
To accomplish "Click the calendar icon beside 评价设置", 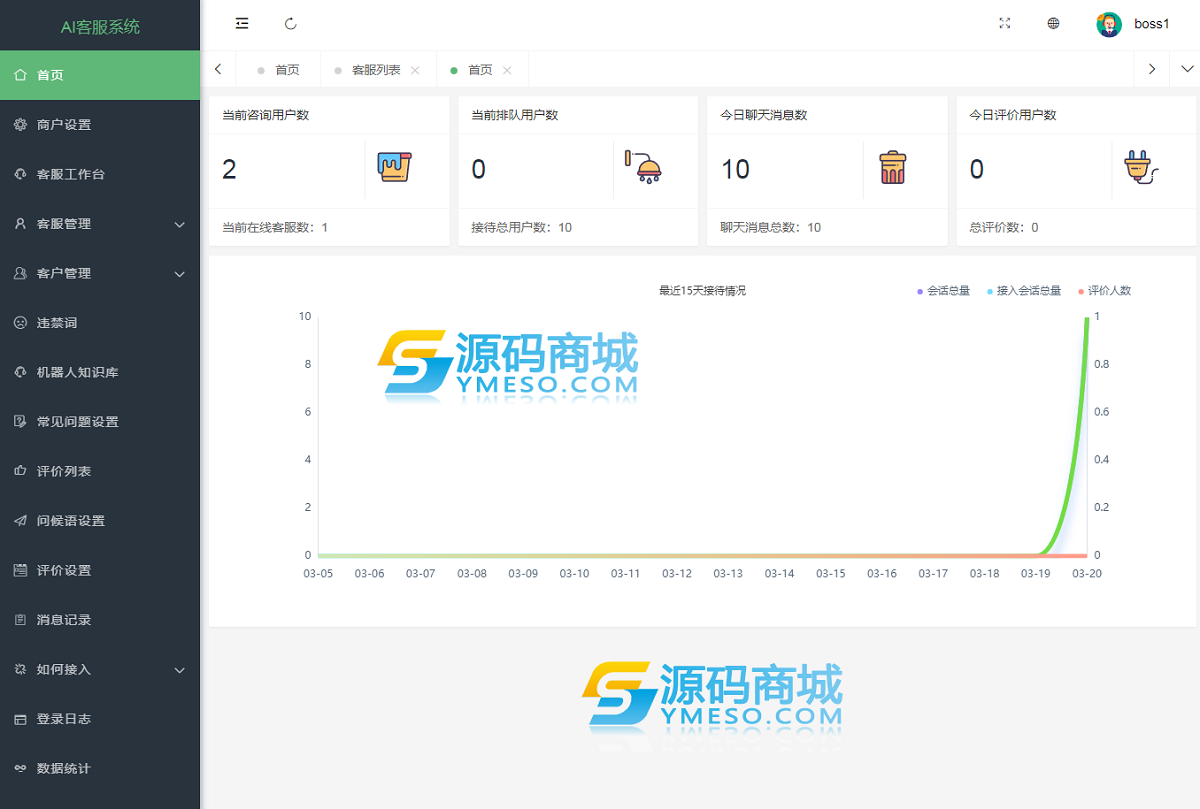I will click(20, 570).
